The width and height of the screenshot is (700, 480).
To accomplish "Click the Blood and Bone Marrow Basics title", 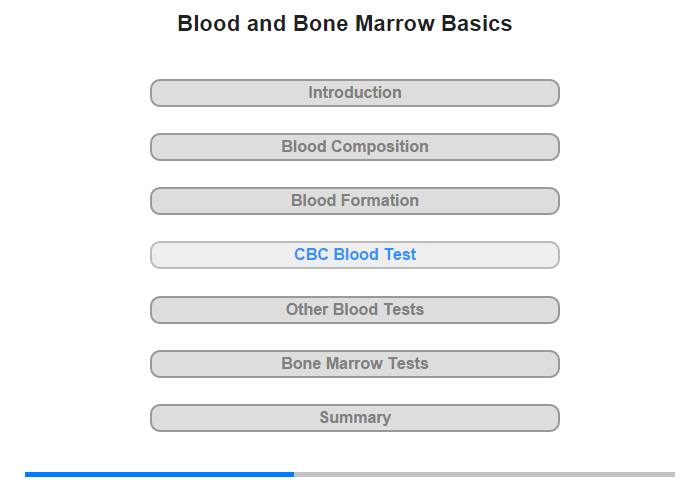I will click(x=345, y=24).
